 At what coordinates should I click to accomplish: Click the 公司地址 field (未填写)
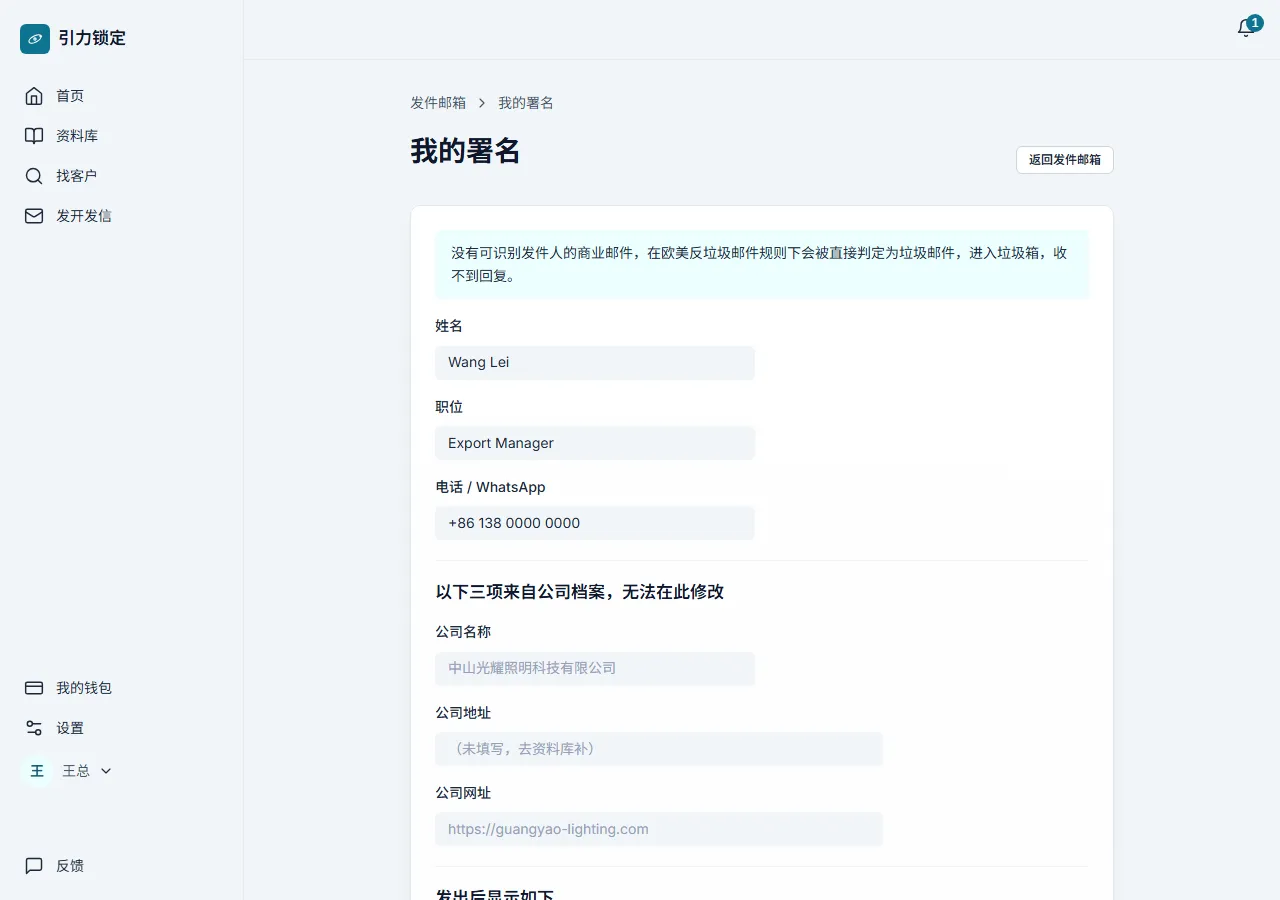click(659, 749)
